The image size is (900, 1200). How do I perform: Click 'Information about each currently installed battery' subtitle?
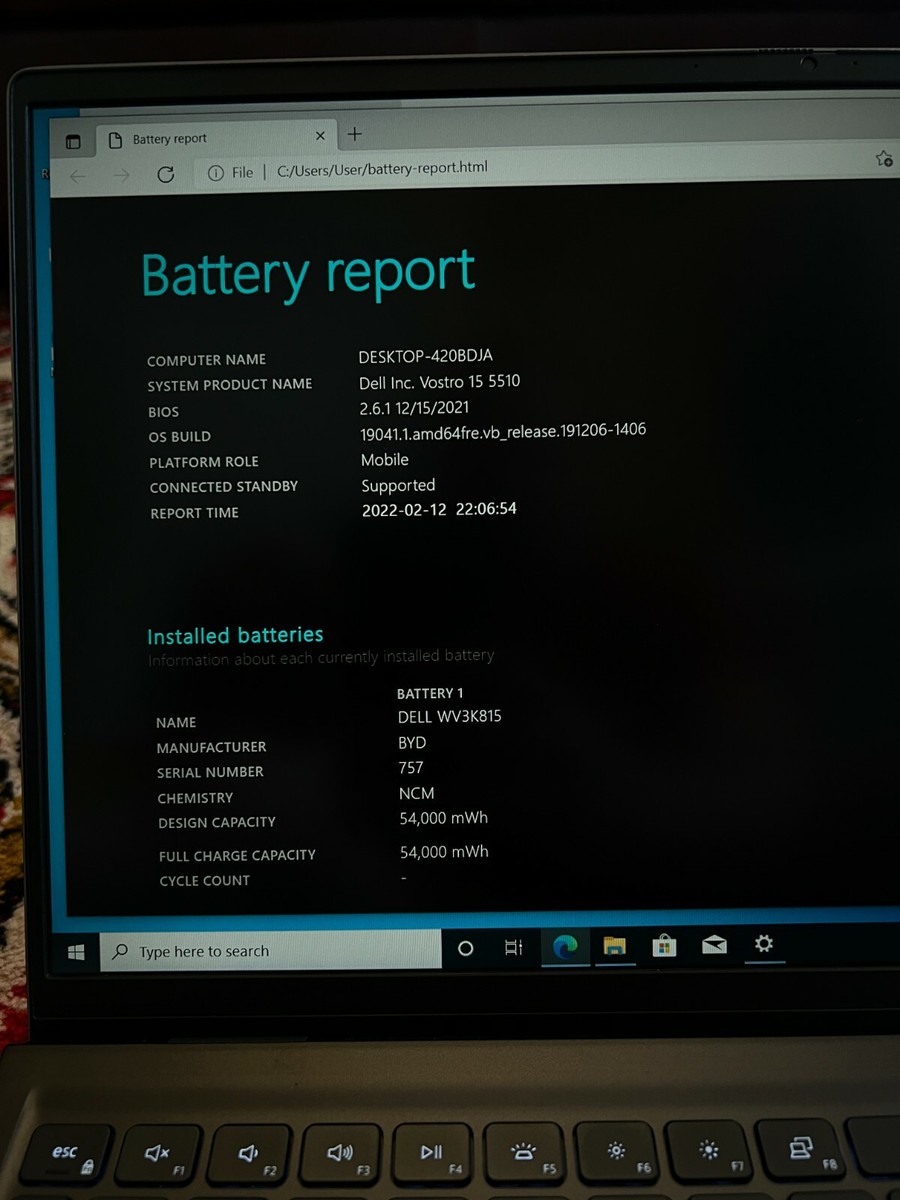point(321,657)
